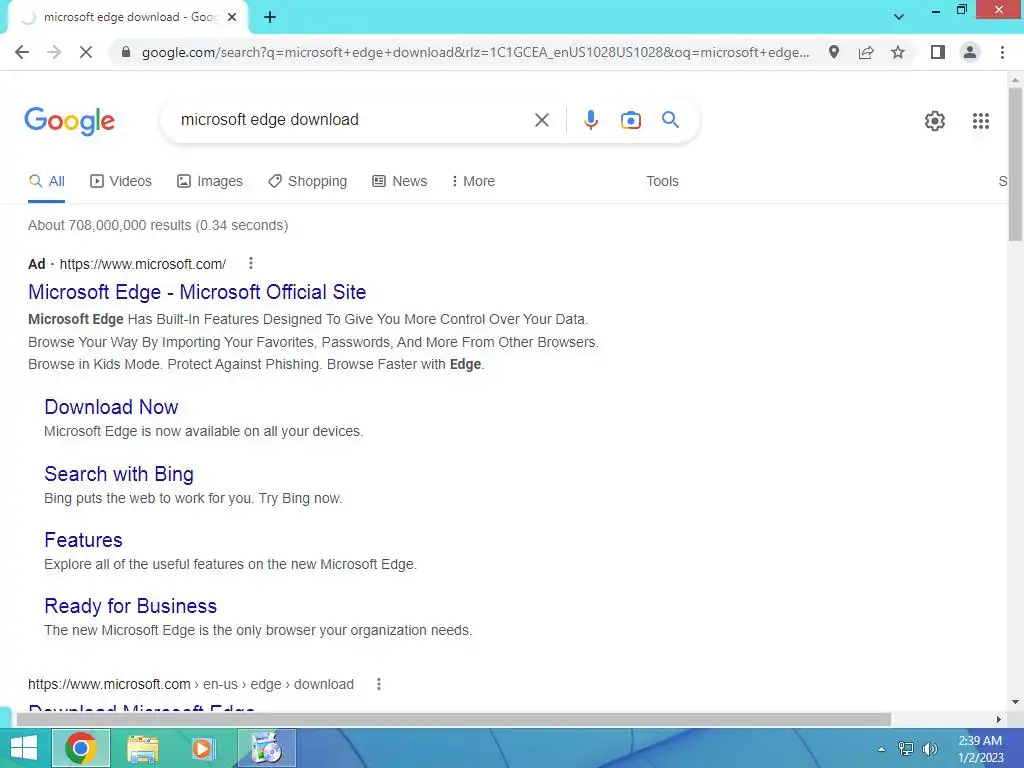The image size is (1024, 768).
Task: Click the browser forward arrow
Action: tap(54, 52)
